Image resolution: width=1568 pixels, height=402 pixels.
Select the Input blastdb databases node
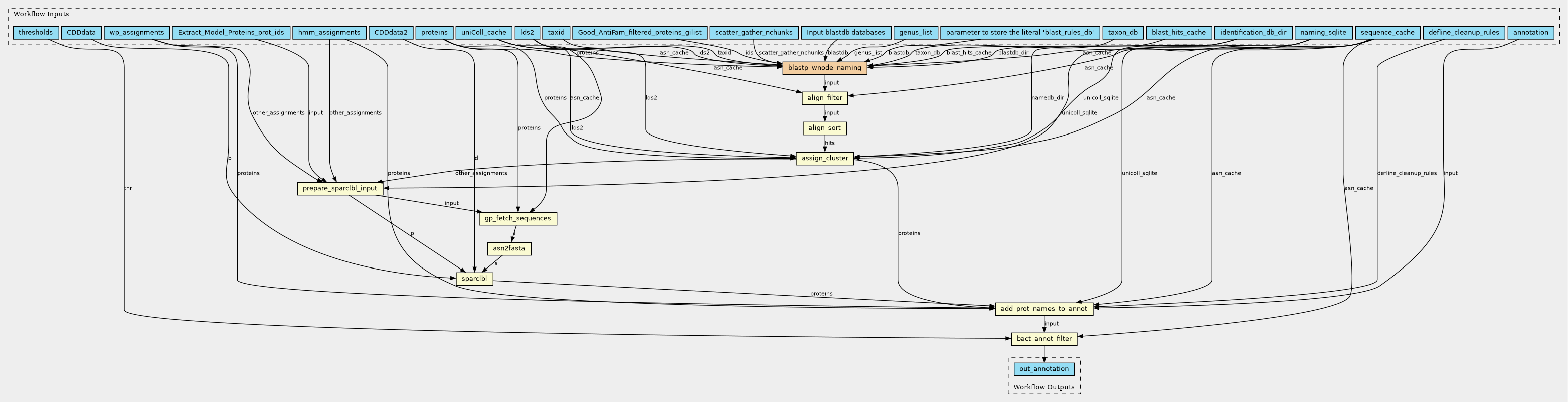click(845, 33)
